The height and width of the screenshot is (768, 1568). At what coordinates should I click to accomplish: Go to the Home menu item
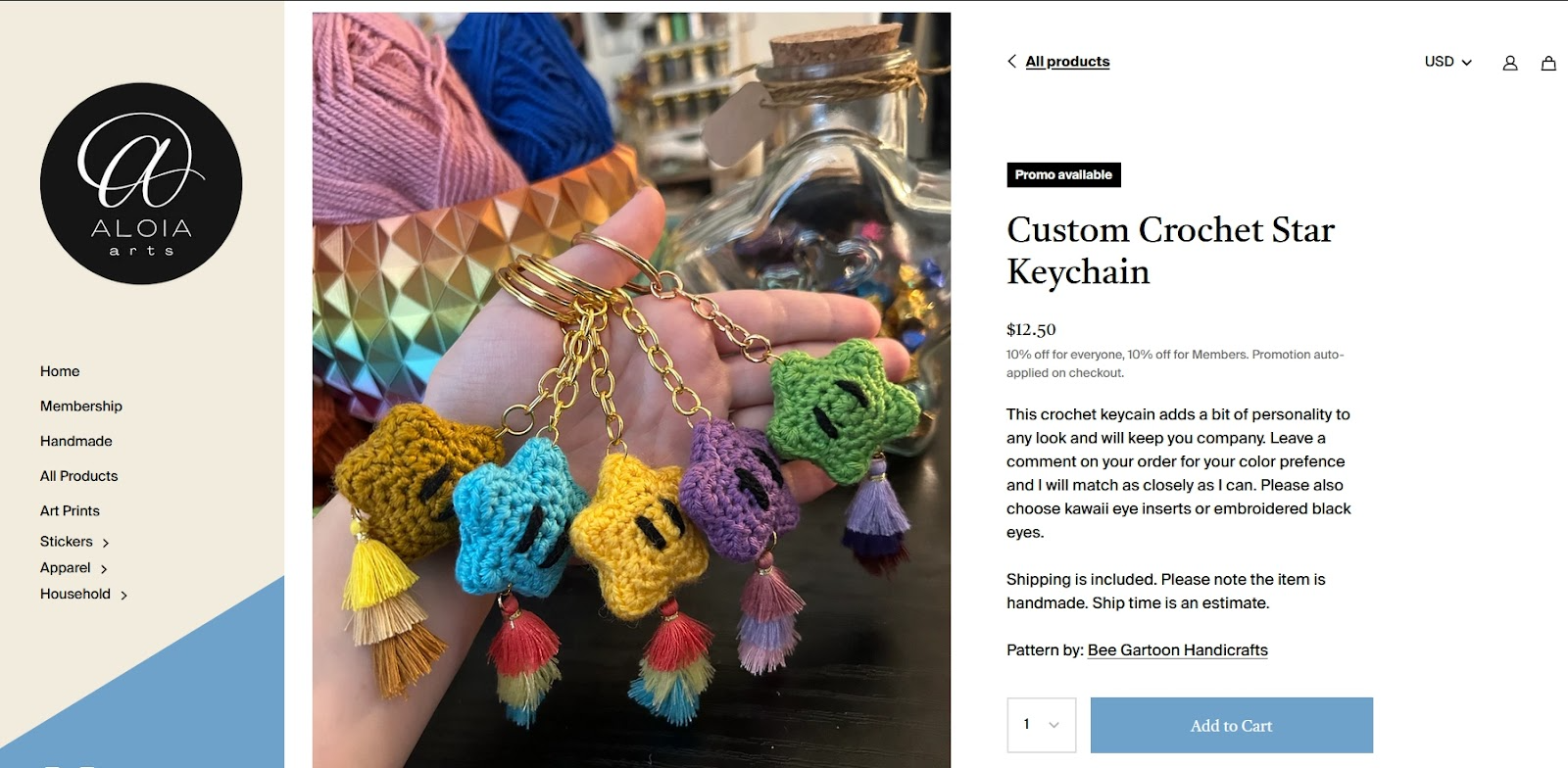60,371
